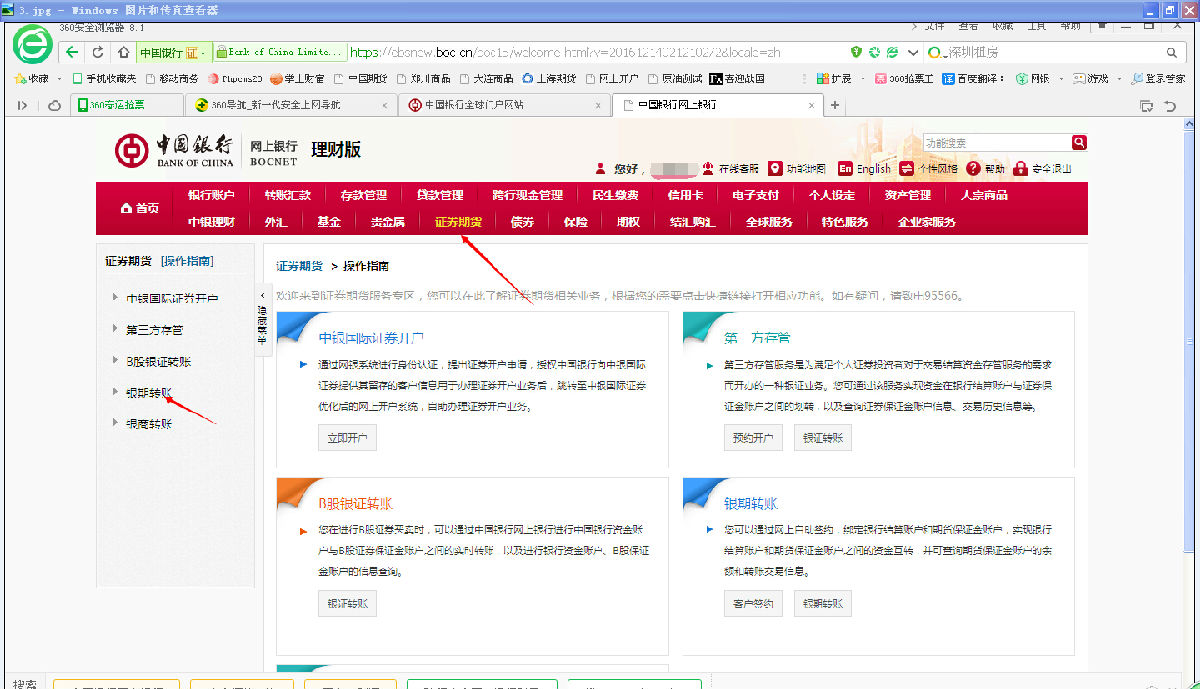Open the 资产管理 menu

pyautogui.click(x=908, y=195)
